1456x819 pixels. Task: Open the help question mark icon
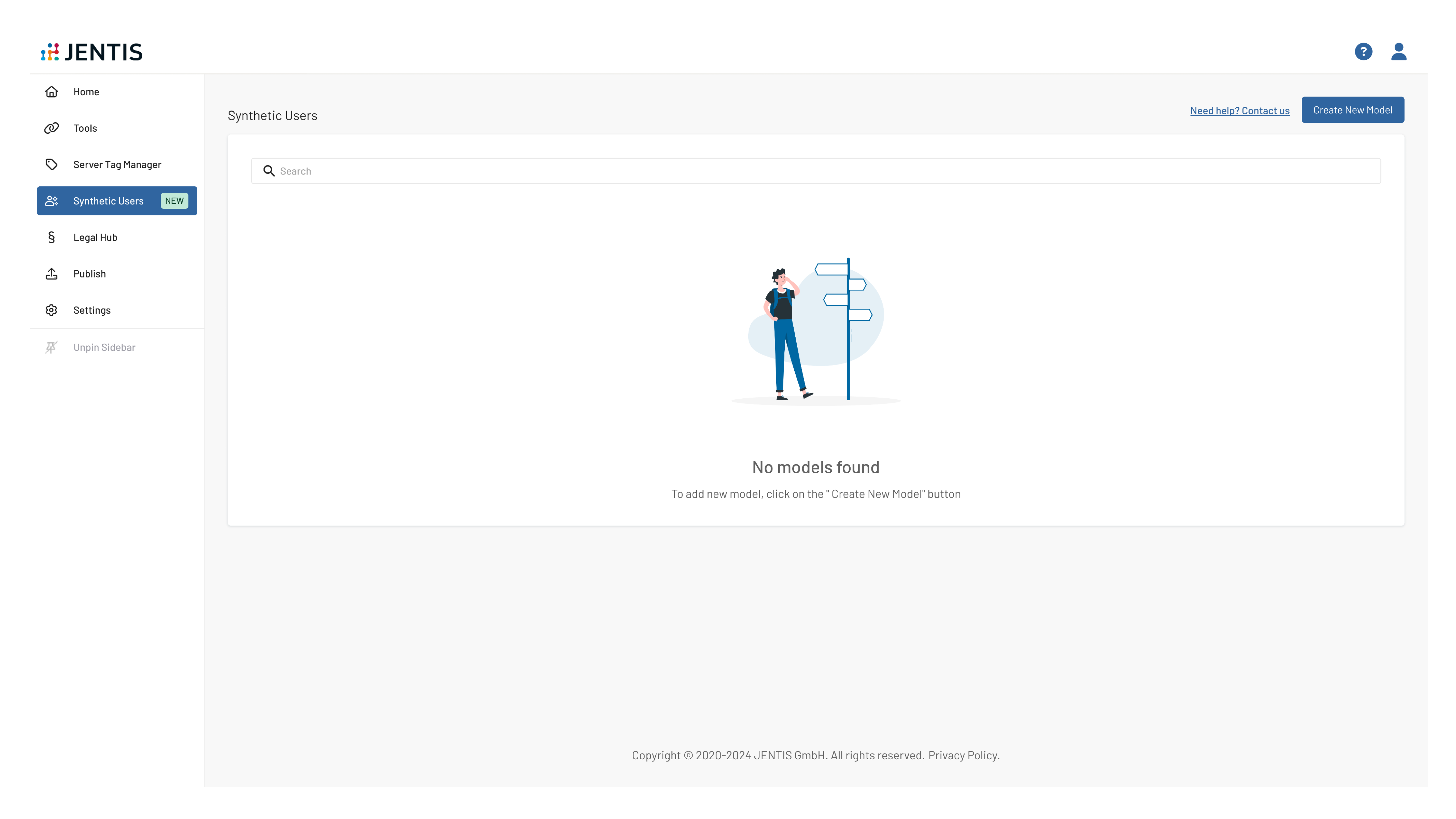[1363, 52]
